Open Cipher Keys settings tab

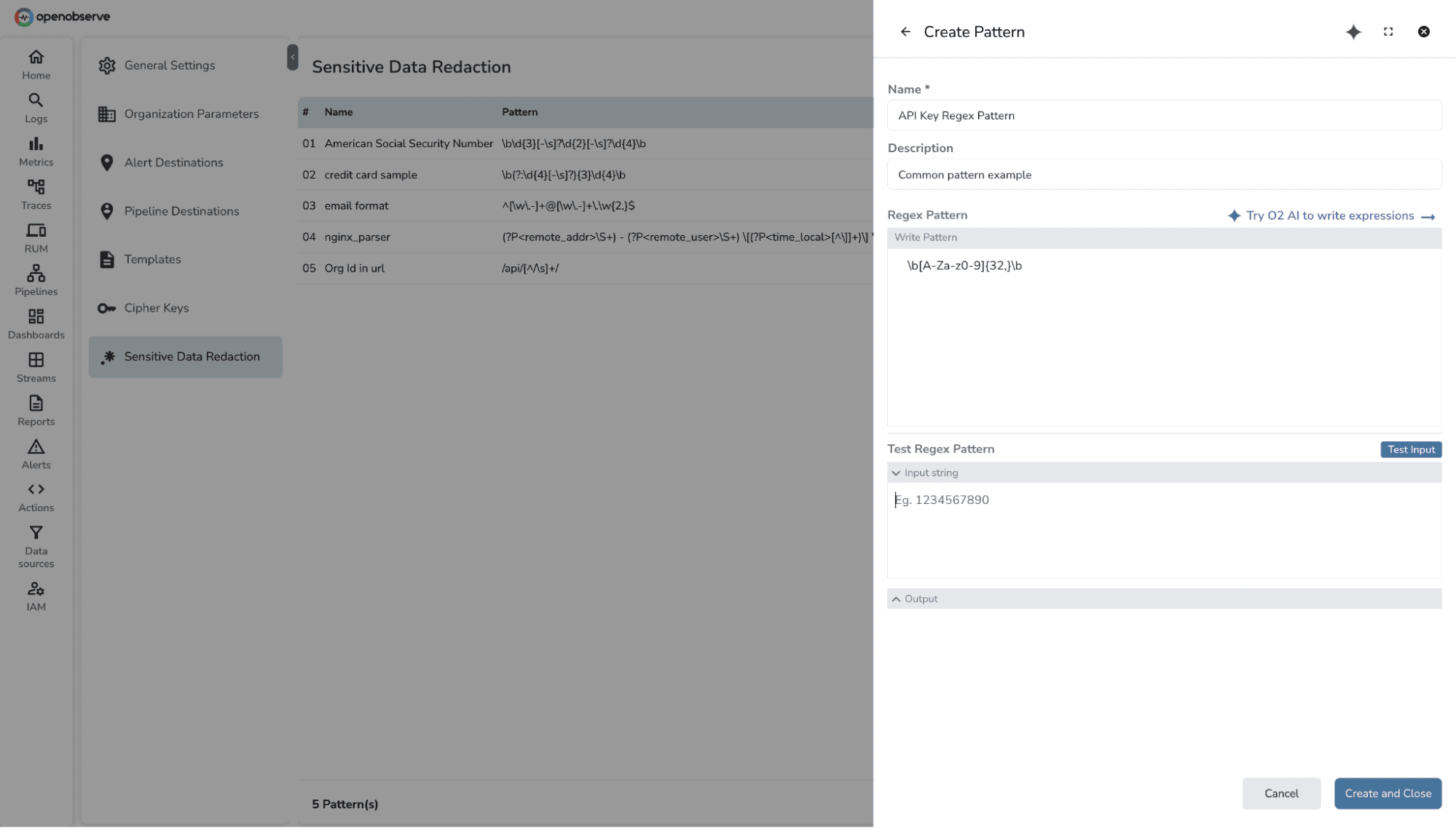pos(156,308)
